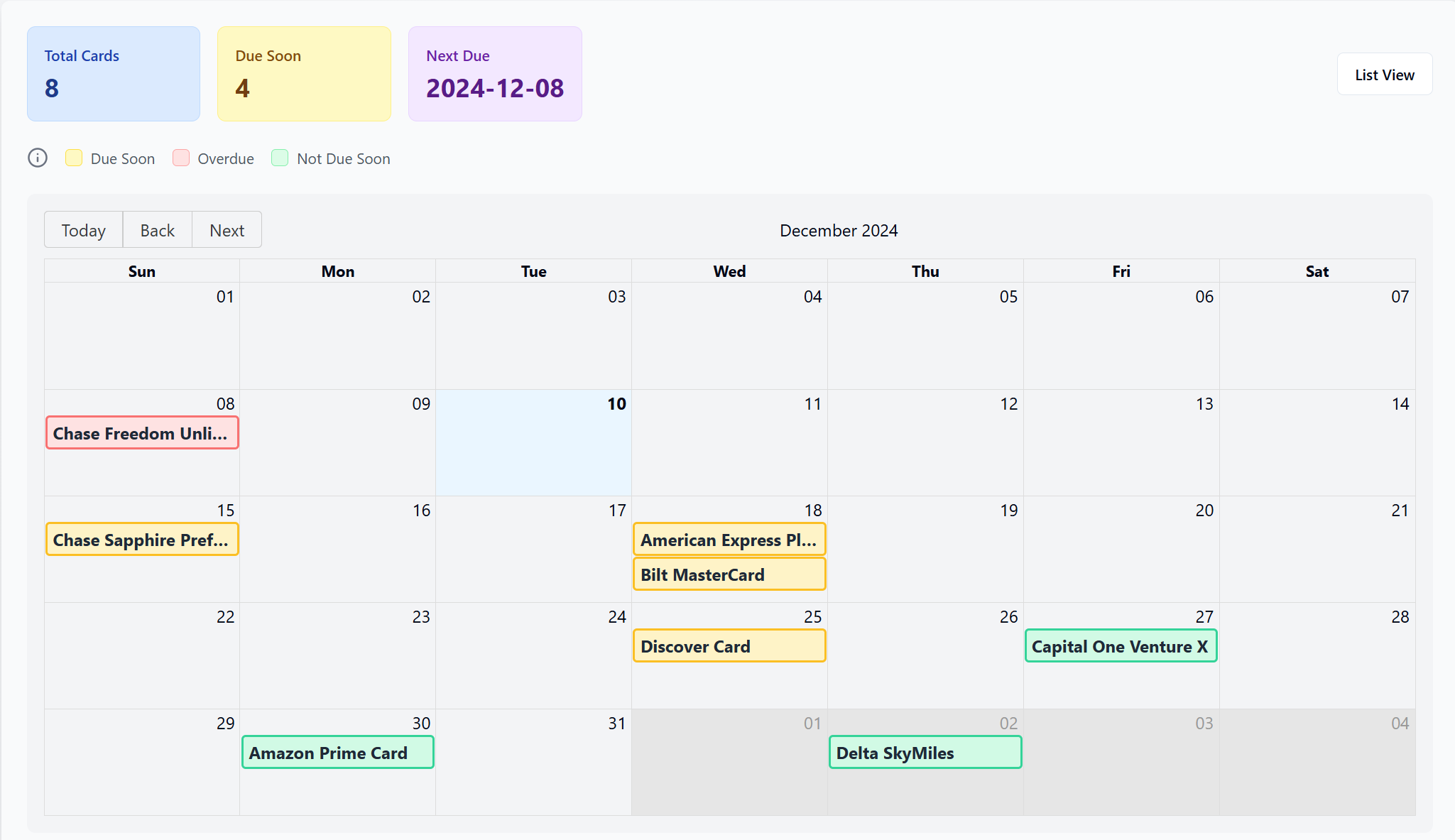This screenshot has height=840, width=1455.
Task: Click the Capital One Venture X card icon
Action: click(1121, 646)
